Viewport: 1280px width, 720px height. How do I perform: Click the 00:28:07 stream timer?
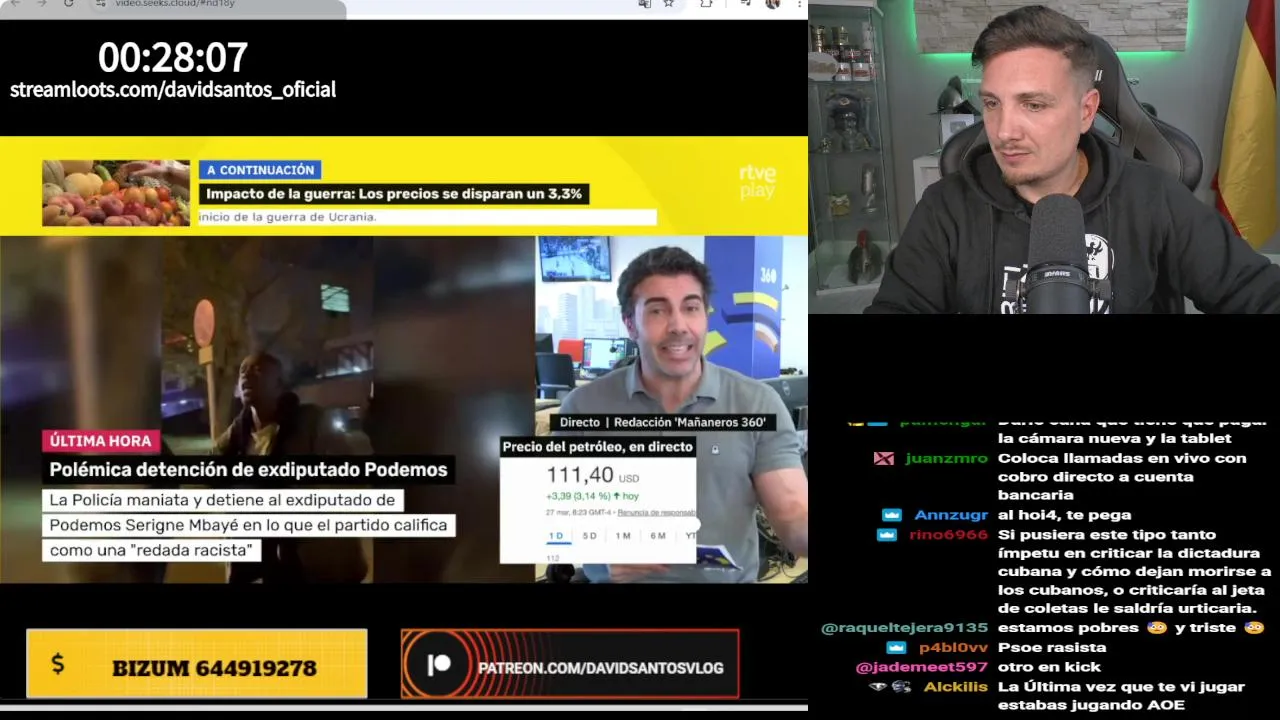click(x=173, y=57)
